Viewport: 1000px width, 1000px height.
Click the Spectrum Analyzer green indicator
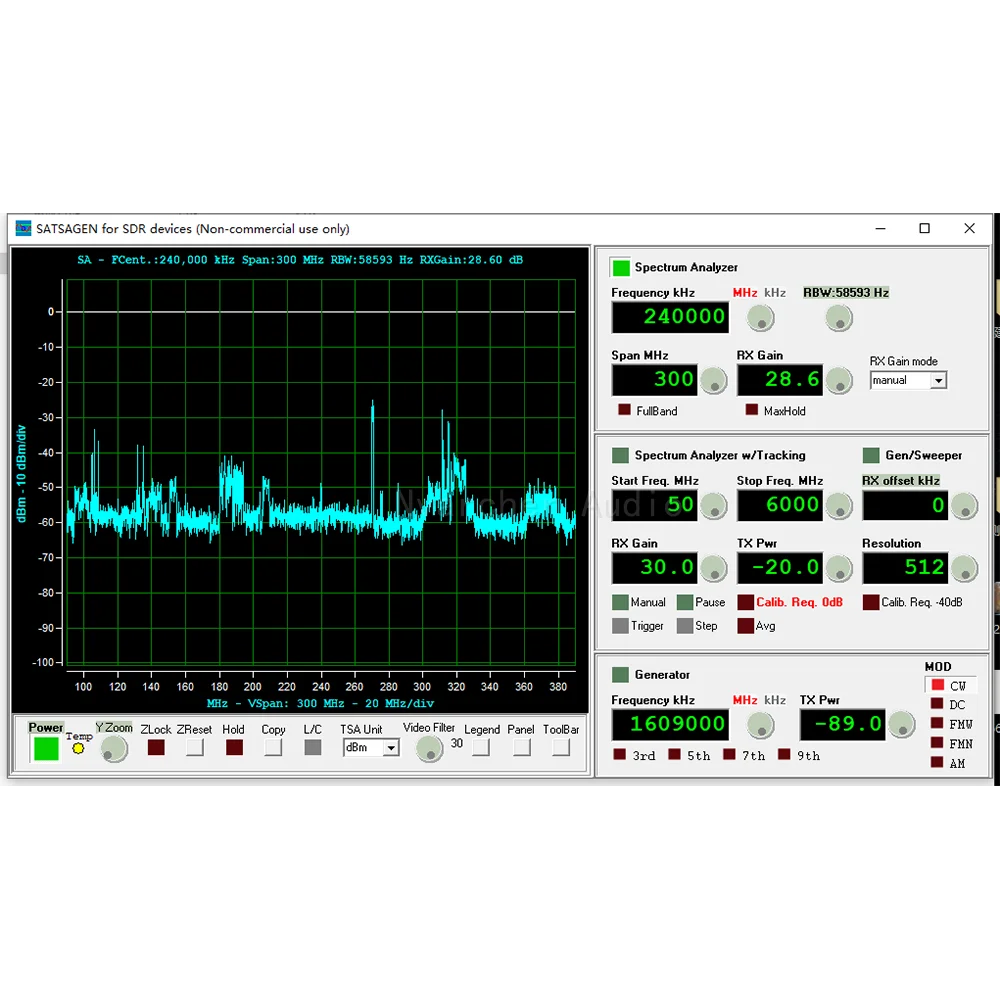click(x=621, y=267)
